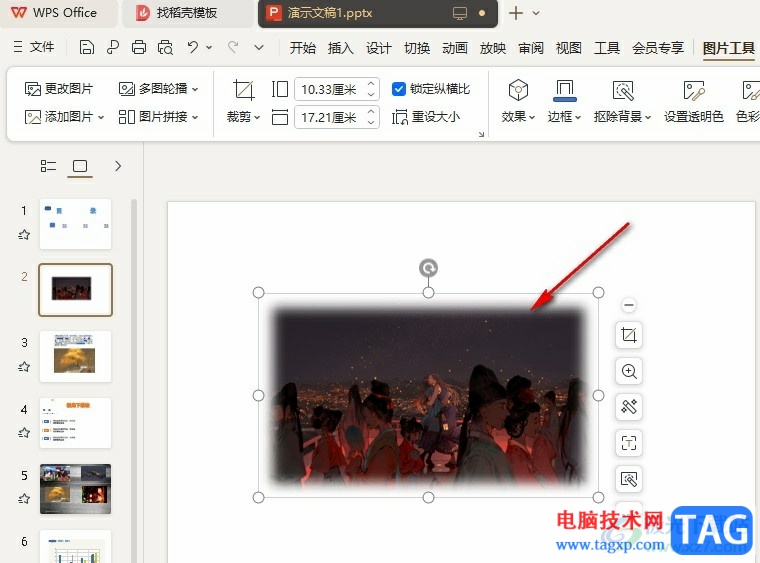Click the width field showing 17.21厘米

pyautogui.click(x=330, y=117)
